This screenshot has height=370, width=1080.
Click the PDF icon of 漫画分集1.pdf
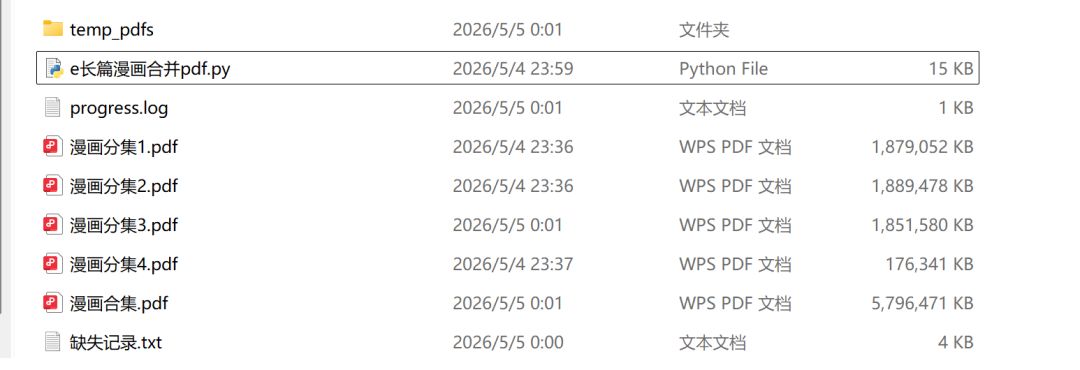53,147
